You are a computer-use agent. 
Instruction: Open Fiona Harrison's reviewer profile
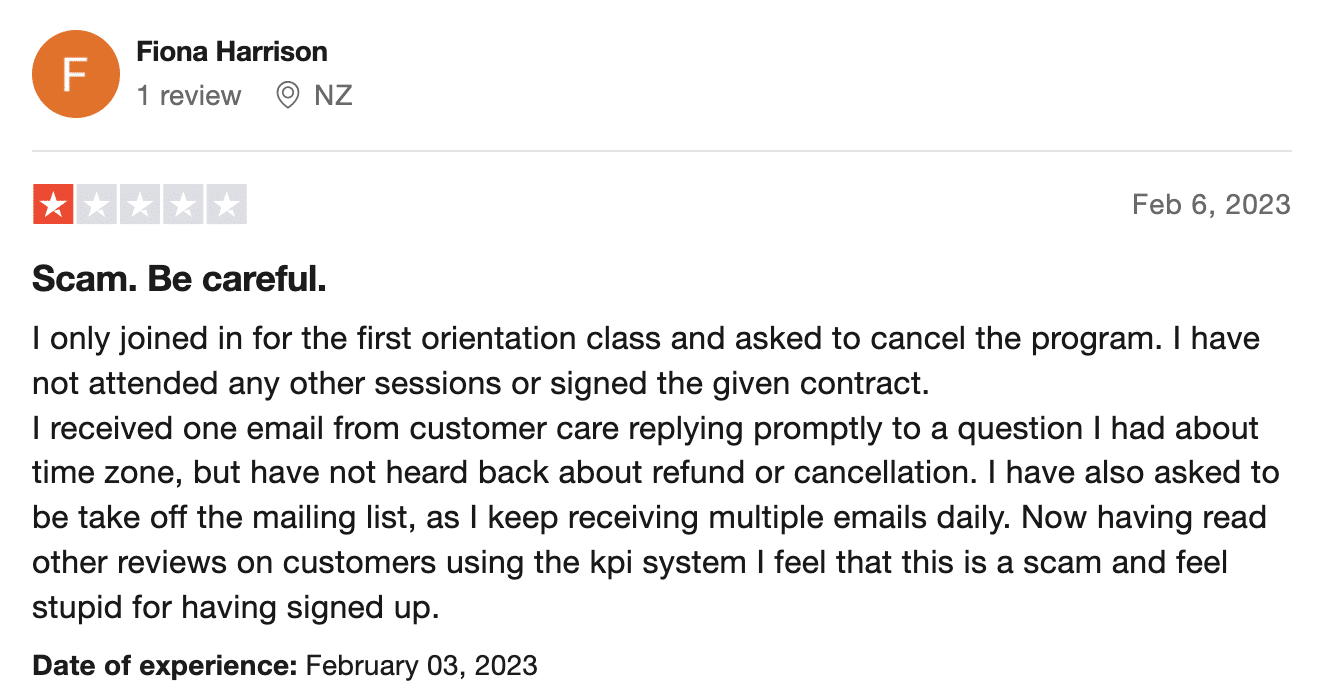(232, 51)
